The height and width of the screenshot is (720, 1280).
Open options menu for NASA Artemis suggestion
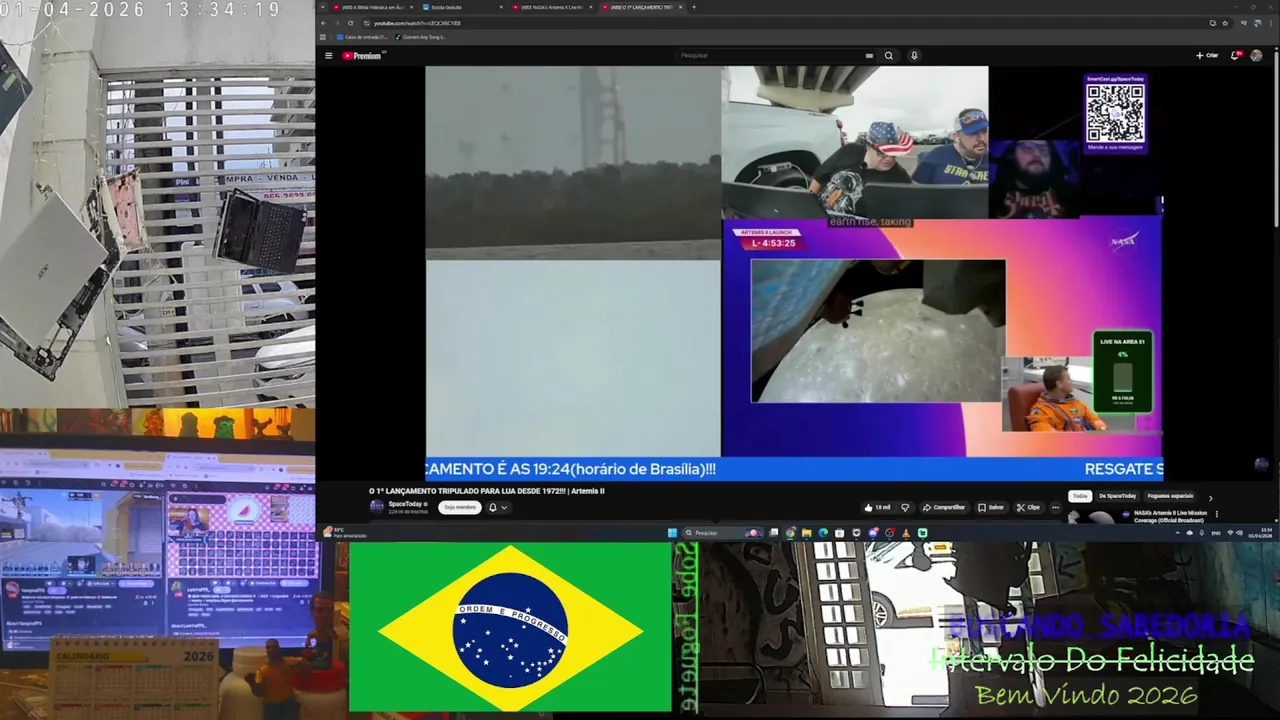[x=1217, y=514]
